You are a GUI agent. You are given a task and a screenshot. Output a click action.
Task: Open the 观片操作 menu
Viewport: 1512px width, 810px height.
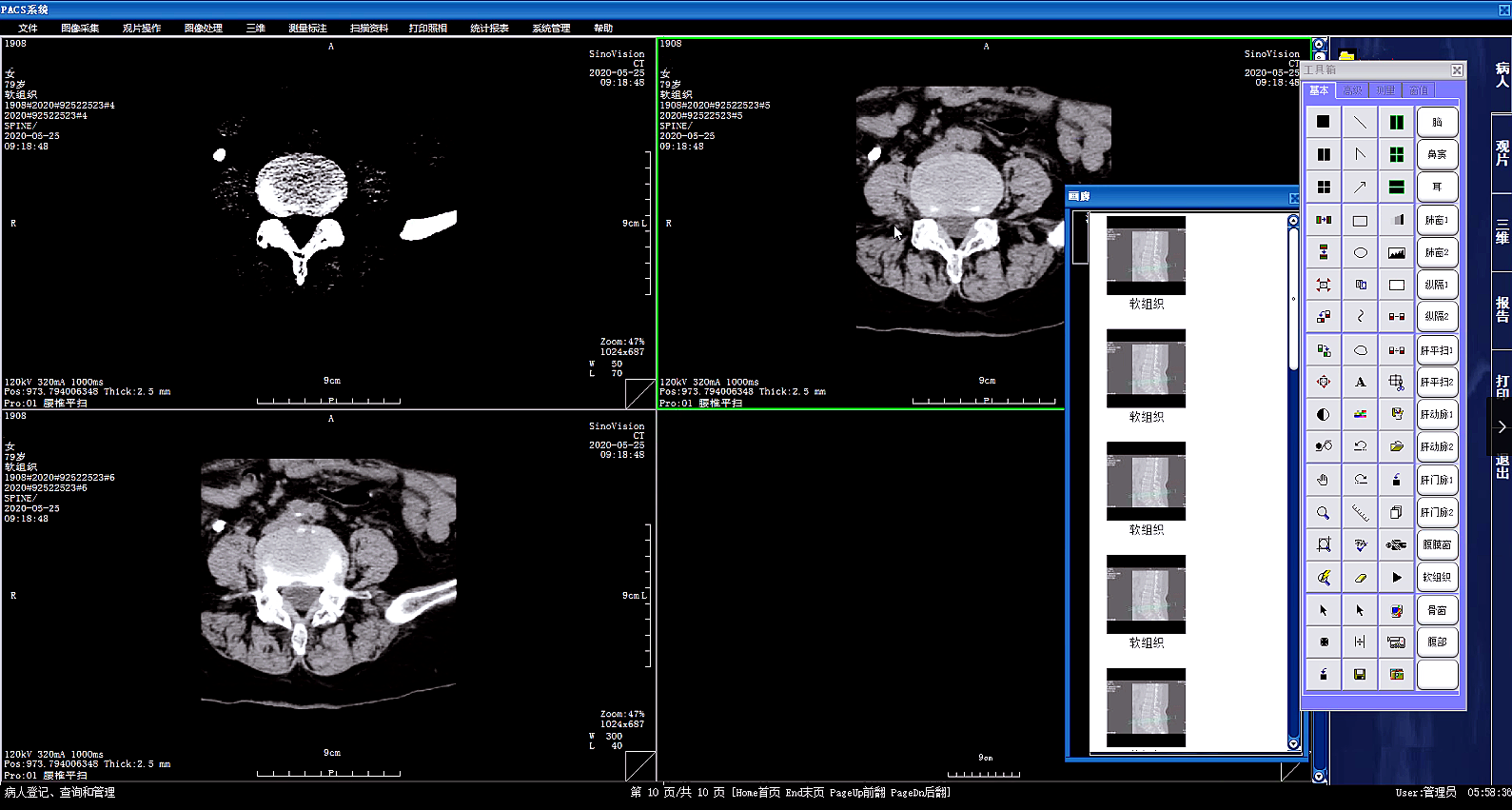(x=142, y=29)
